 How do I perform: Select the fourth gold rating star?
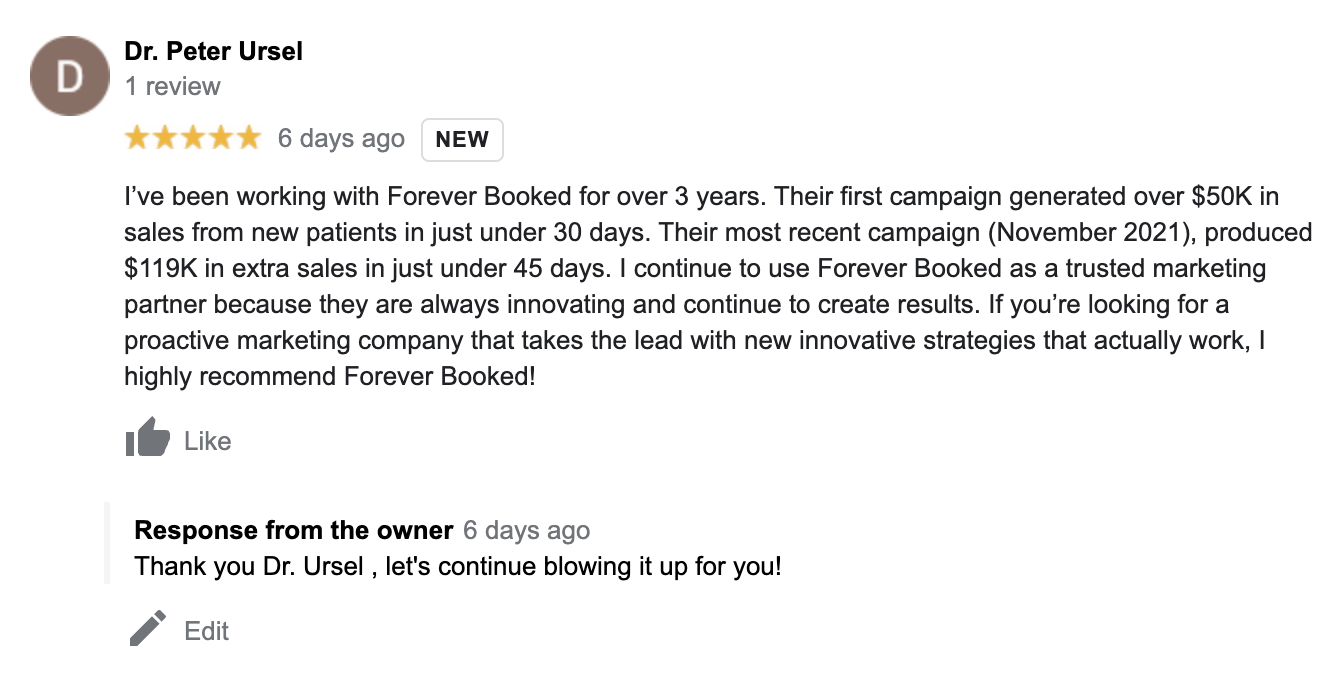click(x=220, y=138)
